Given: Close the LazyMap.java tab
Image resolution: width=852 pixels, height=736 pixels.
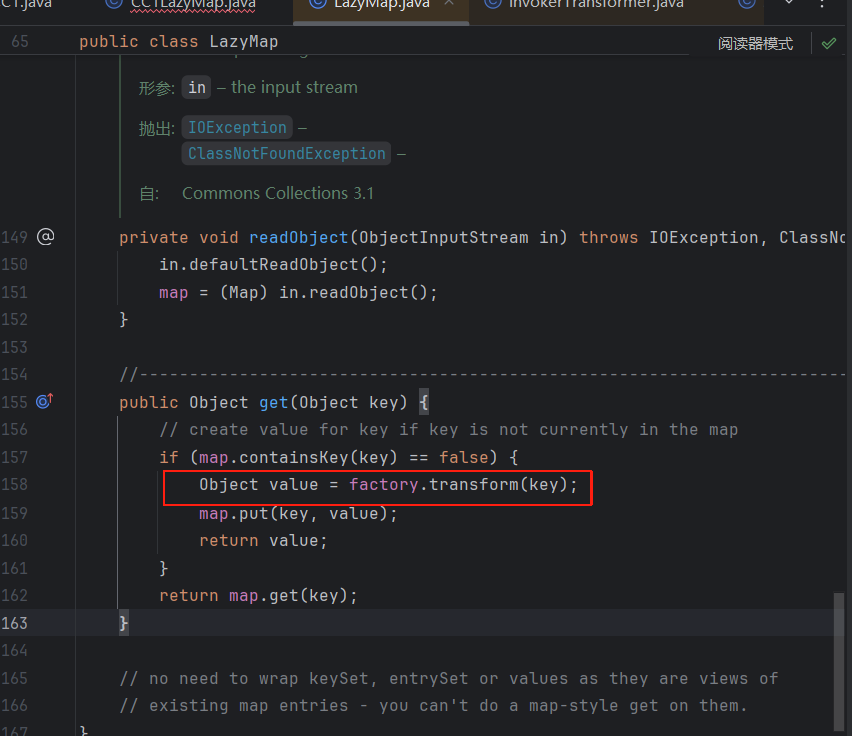Looking at the screenshot, I should click(x=449, y=4).
